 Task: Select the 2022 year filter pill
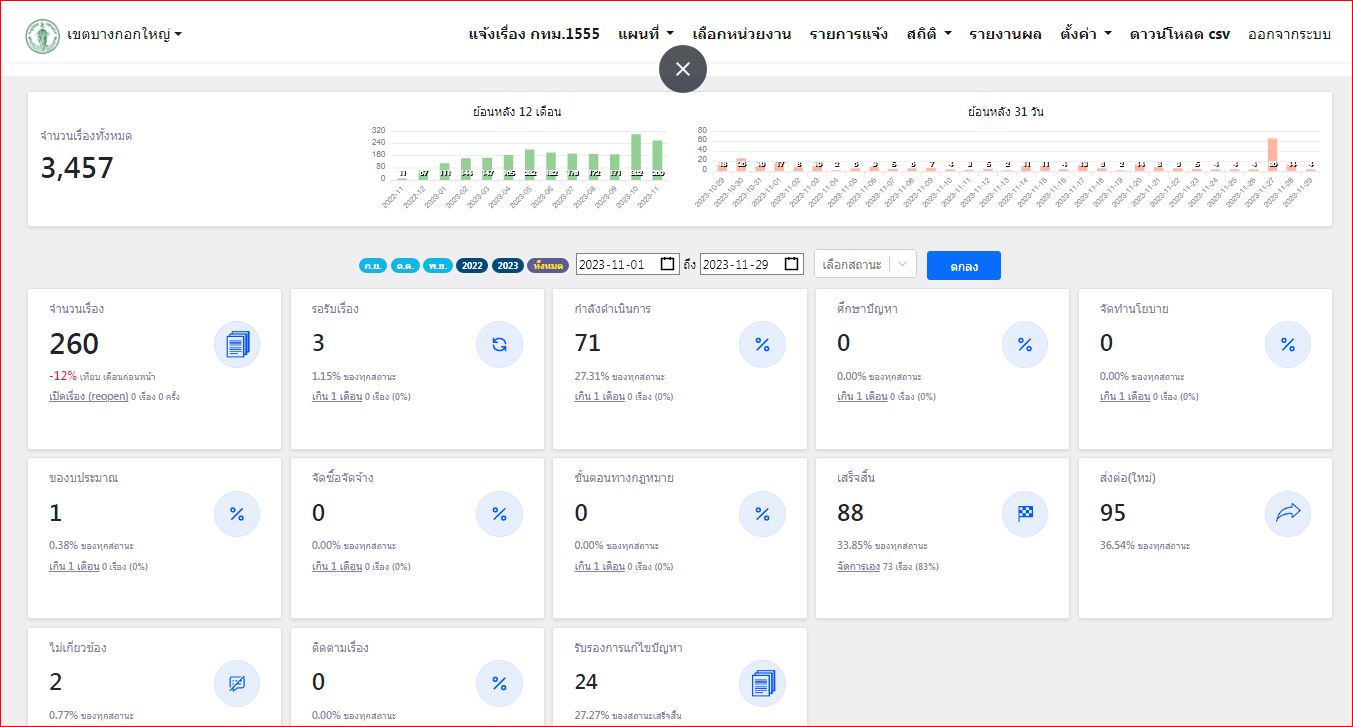472,266
